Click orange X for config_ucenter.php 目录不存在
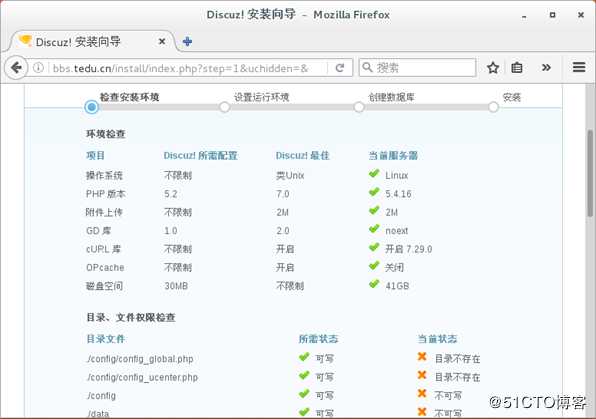The width and height of the screenshot is (596, 419). [422, 375]
